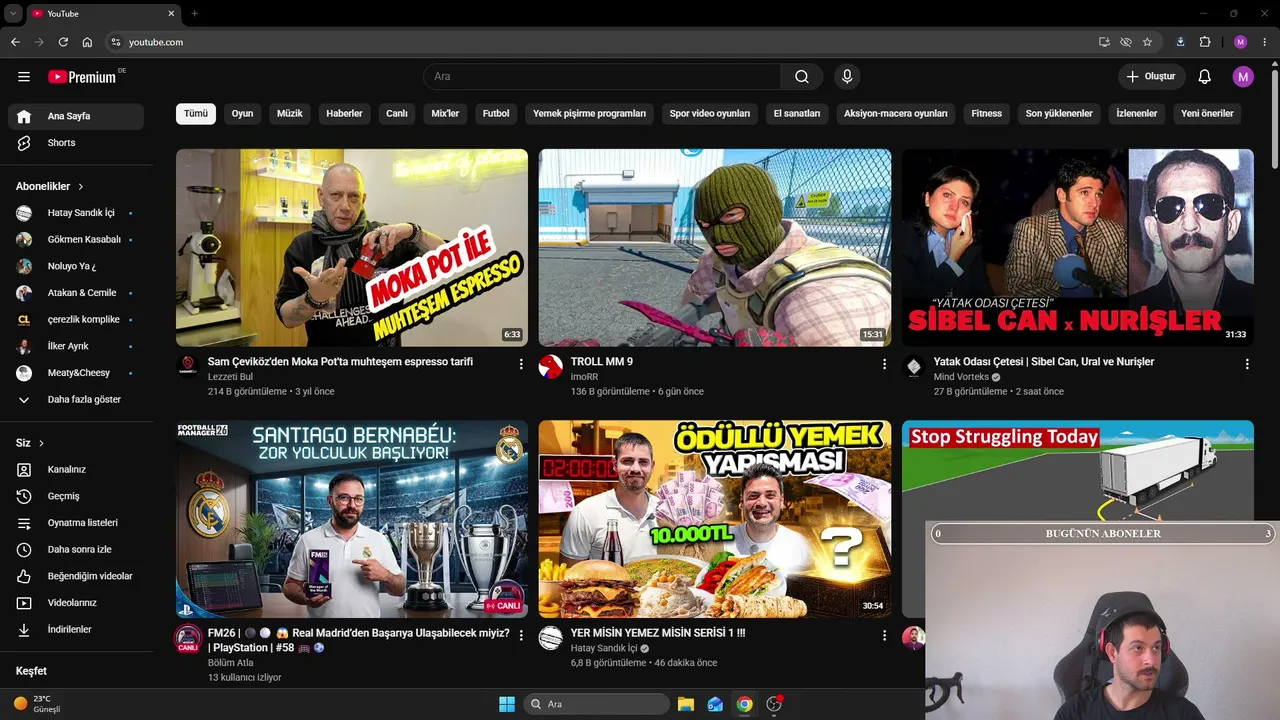
Task: Open the Gökmen Kasabalı subscription
Action: point(76,240)
